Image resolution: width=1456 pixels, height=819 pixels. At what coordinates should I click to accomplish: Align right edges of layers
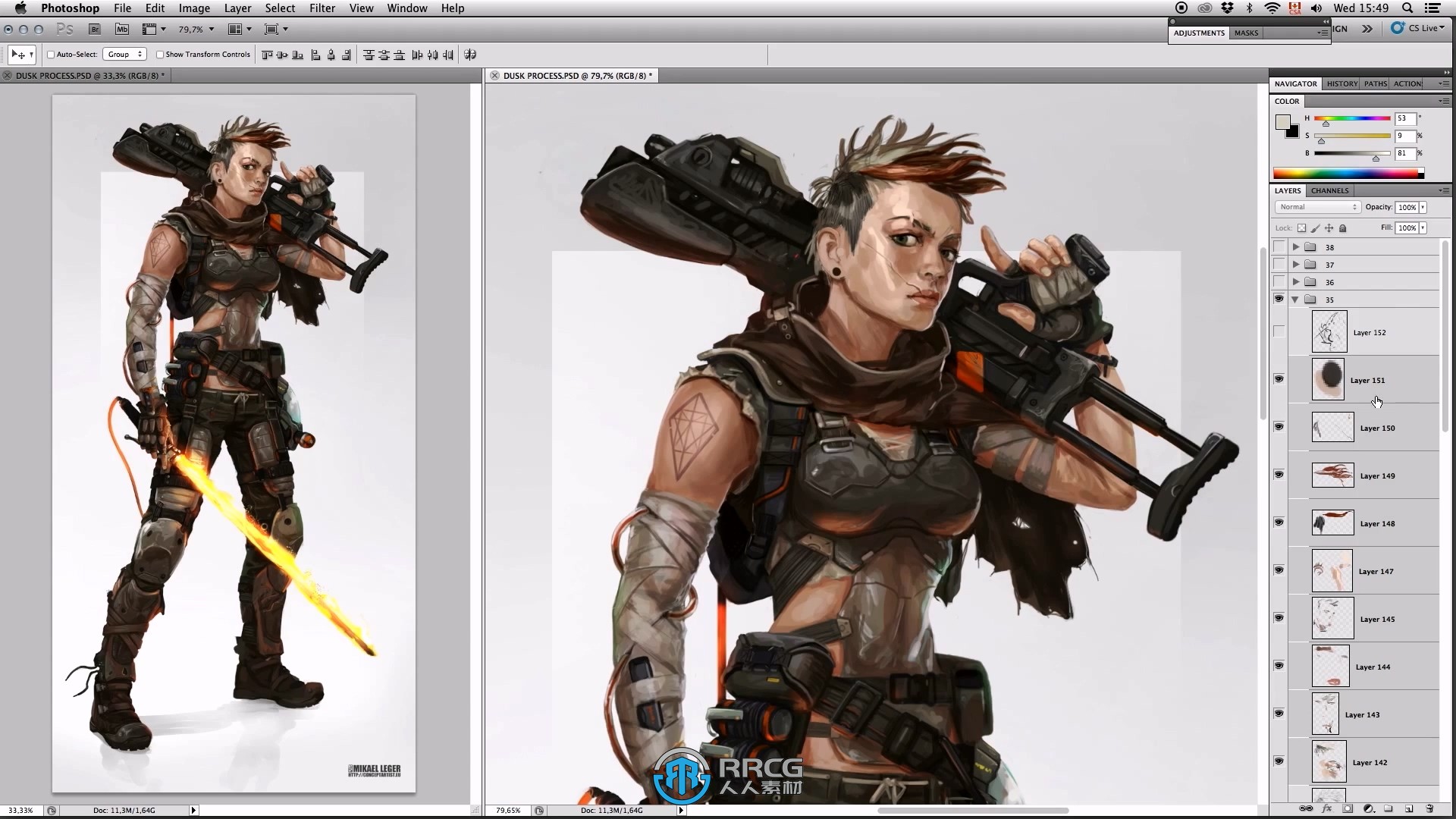(347, 55)
